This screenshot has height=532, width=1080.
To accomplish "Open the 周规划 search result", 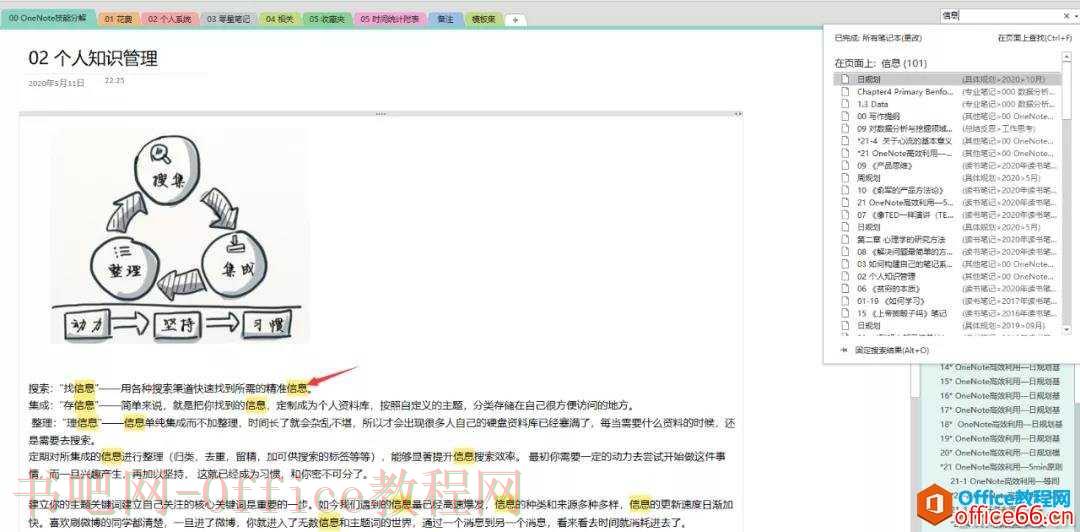I will 948,178.
